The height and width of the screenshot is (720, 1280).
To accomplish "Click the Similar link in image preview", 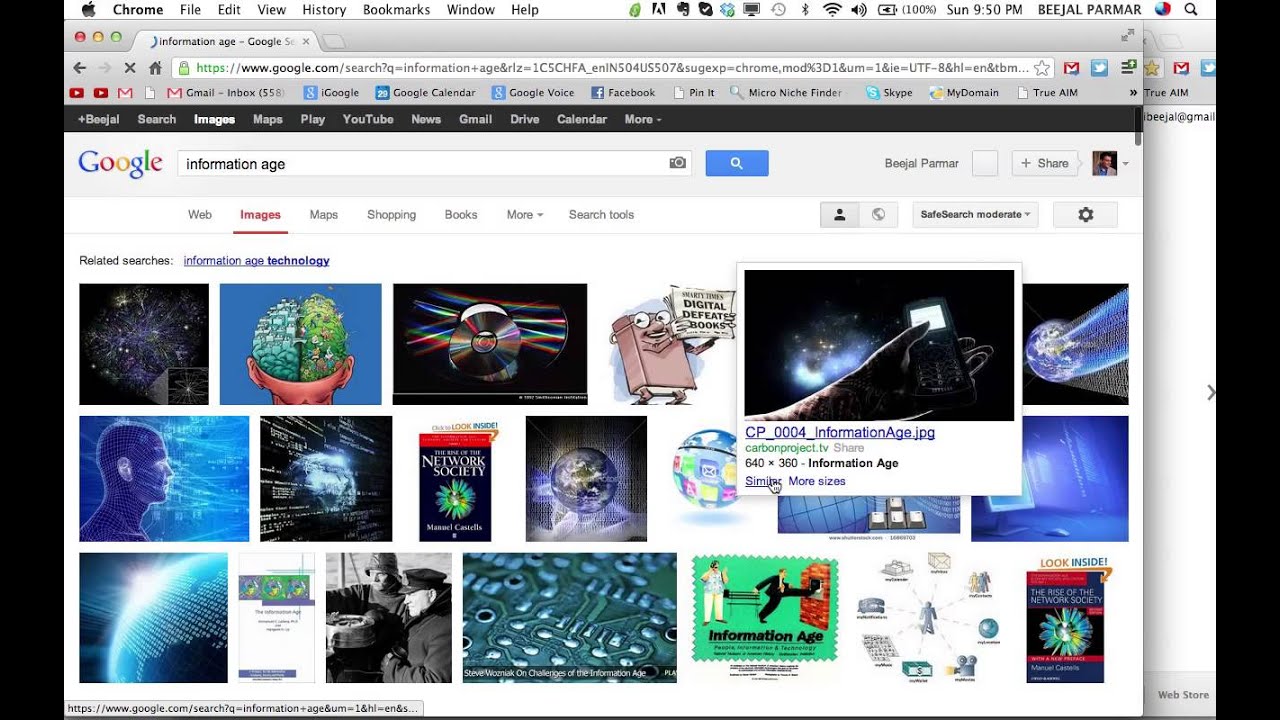I will coord(762,481).
